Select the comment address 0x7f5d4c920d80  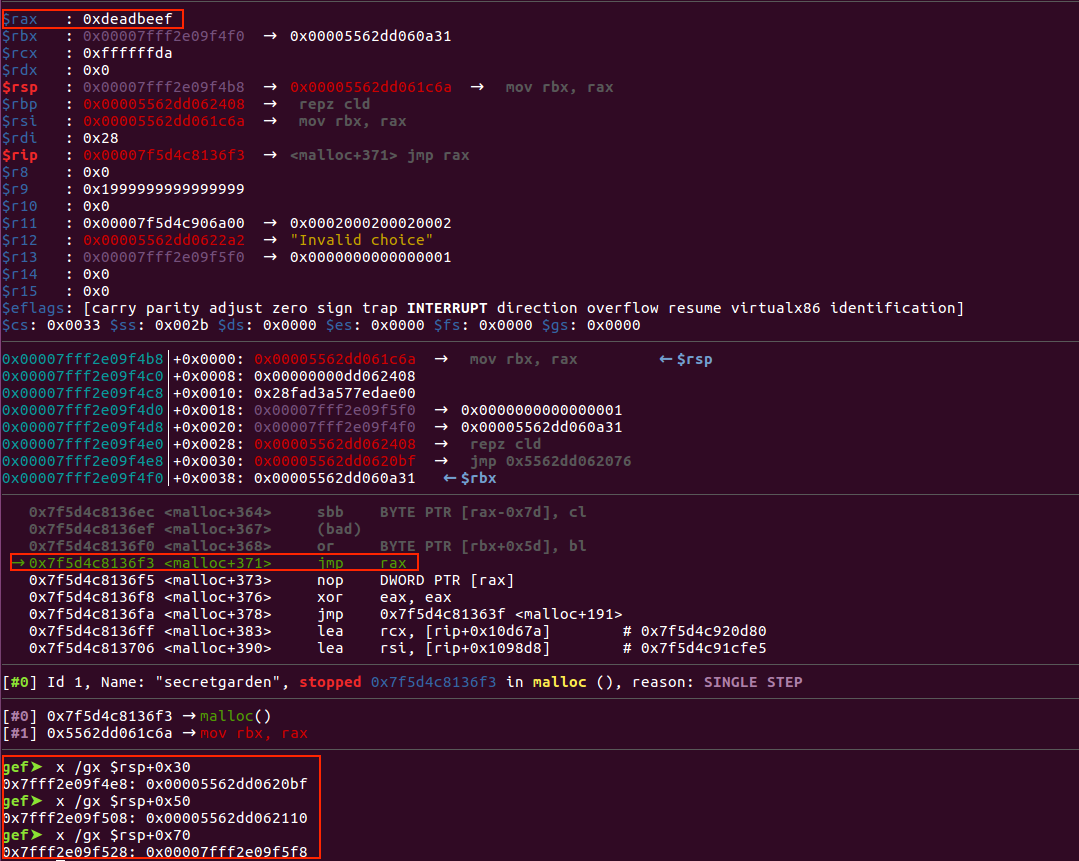[x=703, y=631]
